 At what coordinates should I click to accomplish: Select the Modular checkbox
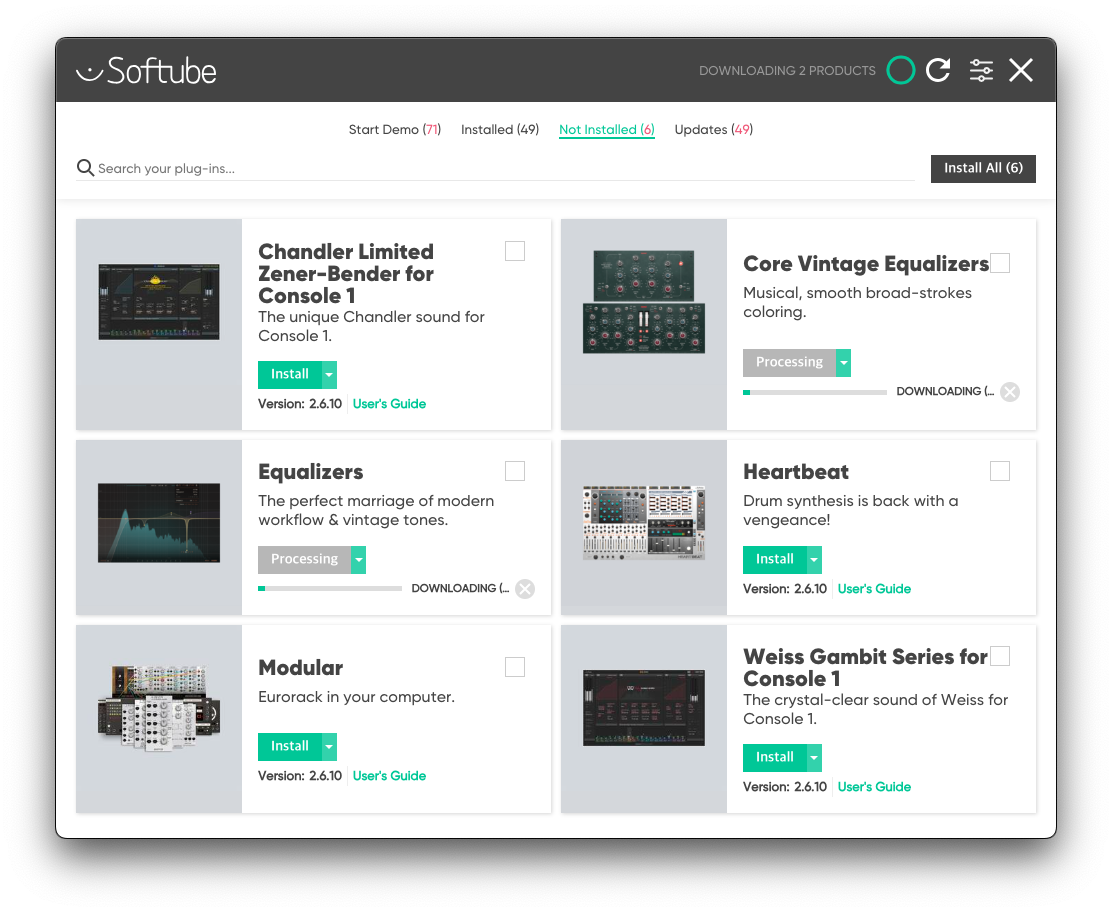[515, 667]
